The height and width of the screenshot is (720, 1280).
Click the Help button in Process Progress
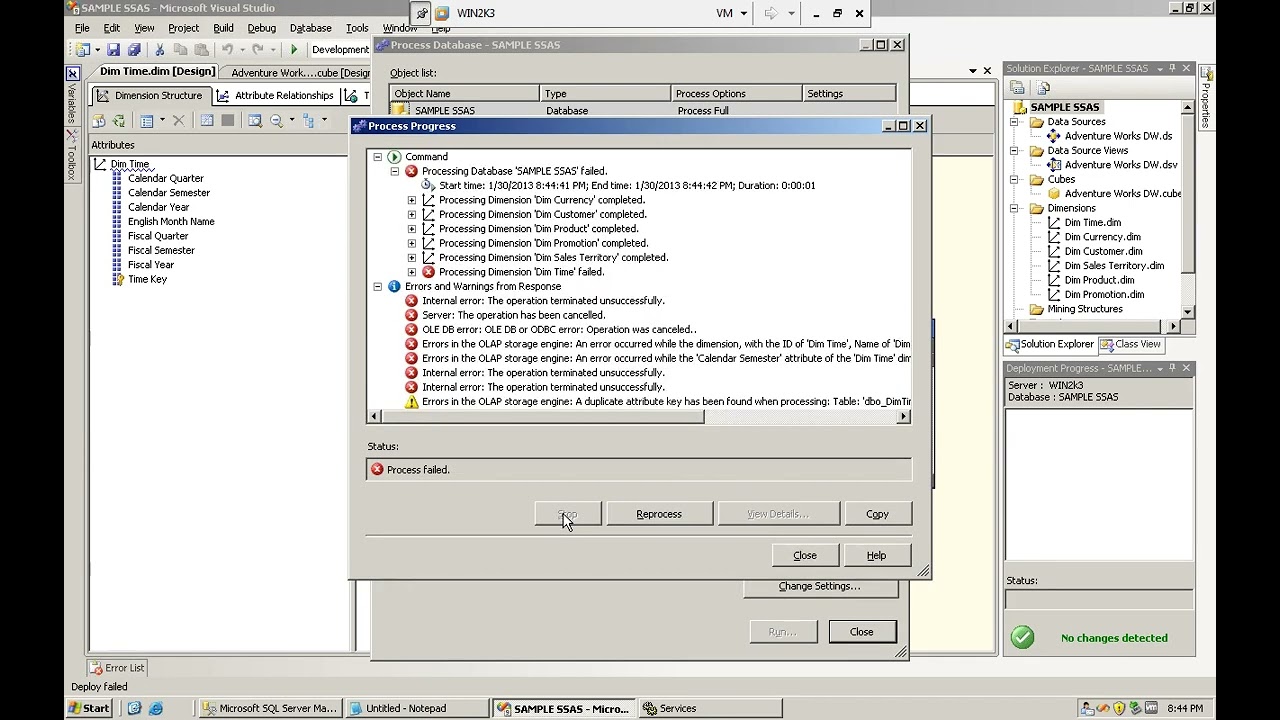click(x=876, y=556)
